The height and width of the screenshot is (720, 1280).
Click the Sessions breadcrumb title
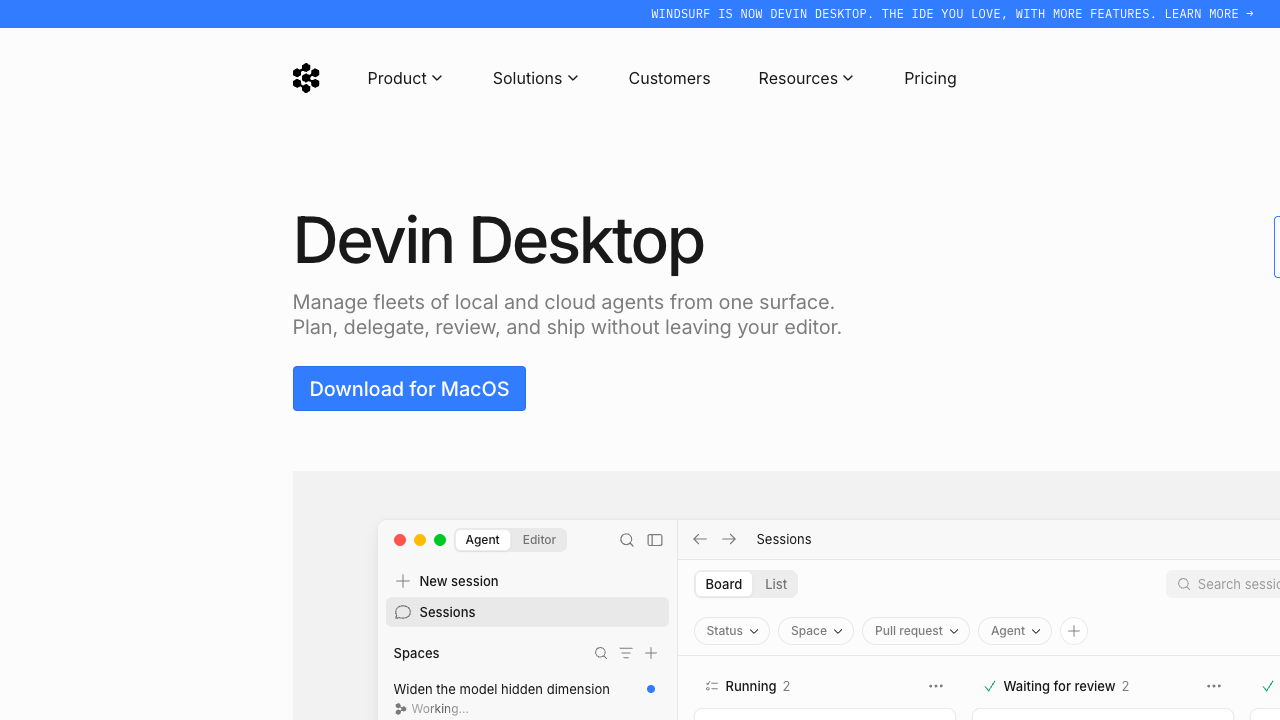[784, 539]
